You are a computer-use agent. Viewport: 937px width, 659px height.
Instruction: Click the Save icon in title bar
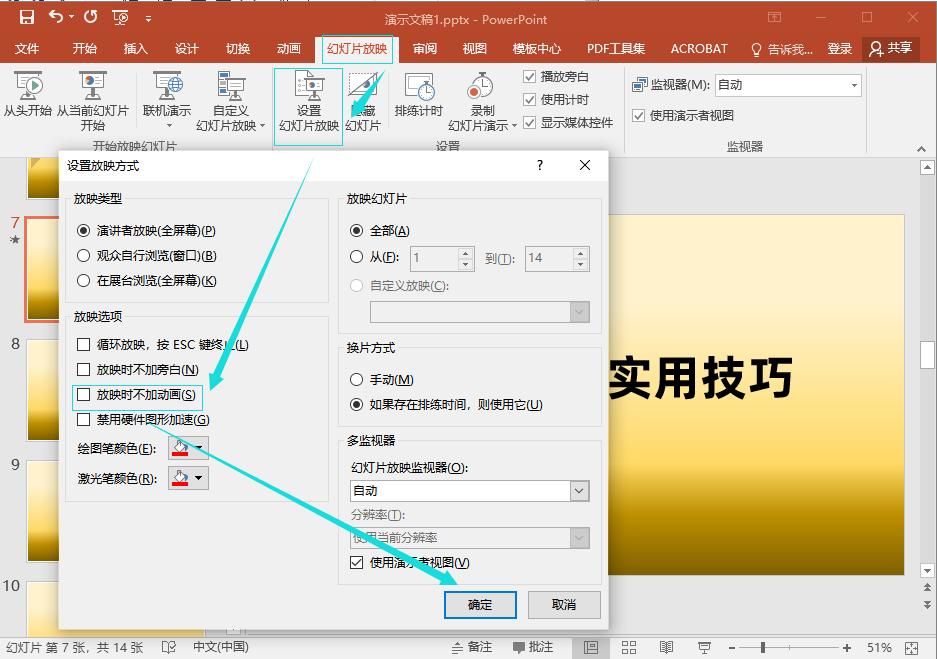(x=26, y=17)
